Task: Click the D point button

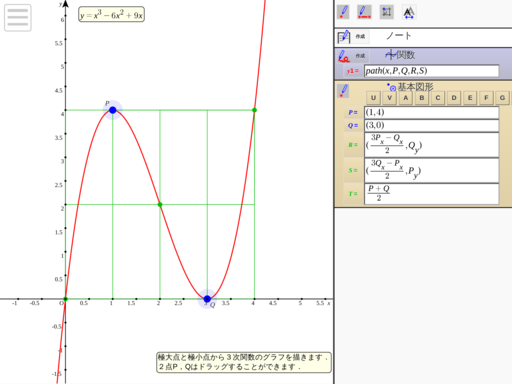Action: 454,98
